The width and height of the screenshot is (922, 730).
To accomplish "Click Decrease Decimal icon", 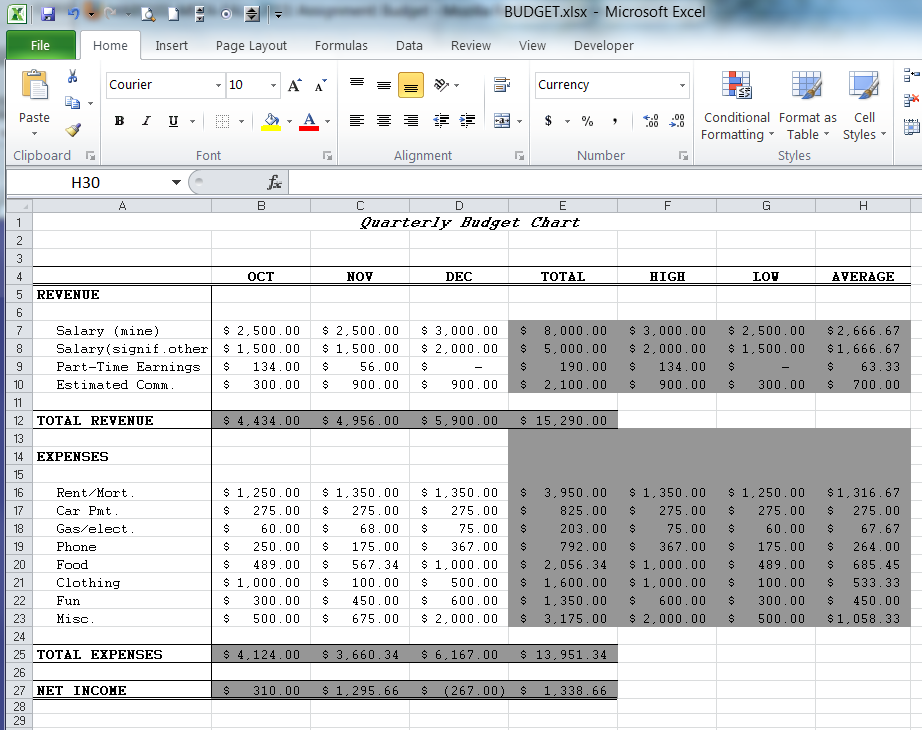I will [x=677, y=121].
